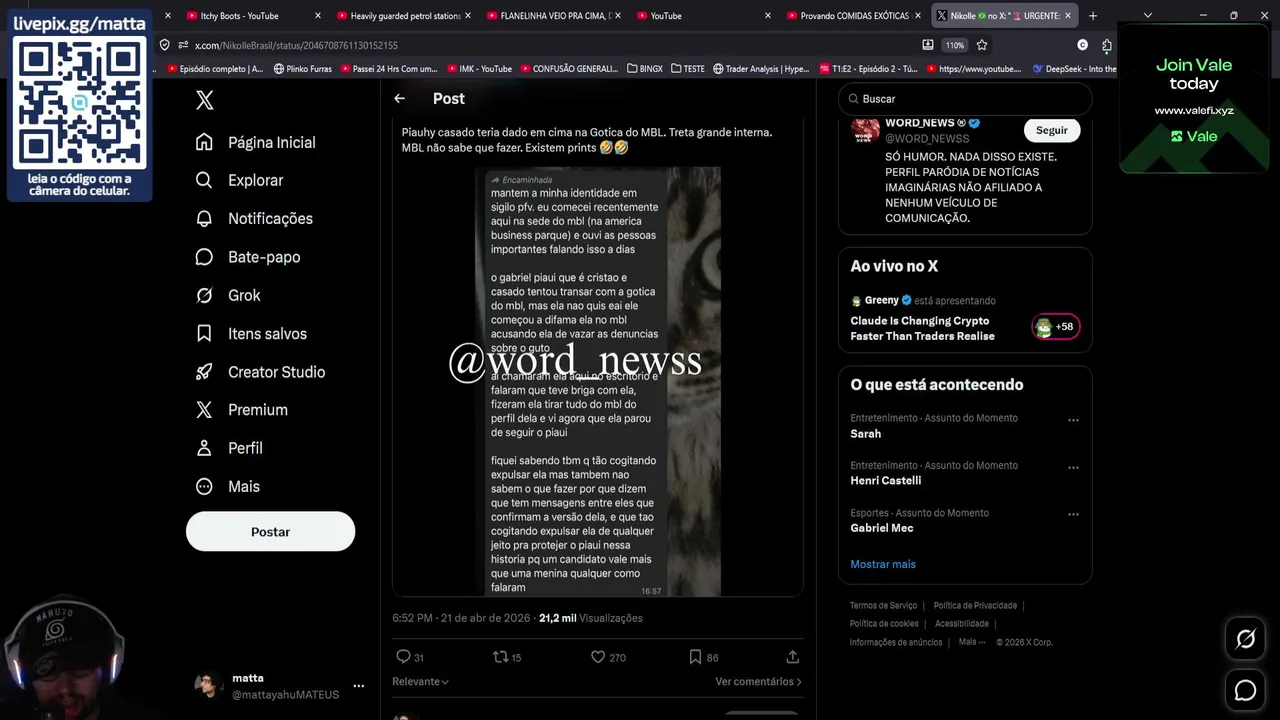Screen dimensions: 1280x720
Task: Open Termos de Serviço link
Action: 883,606
